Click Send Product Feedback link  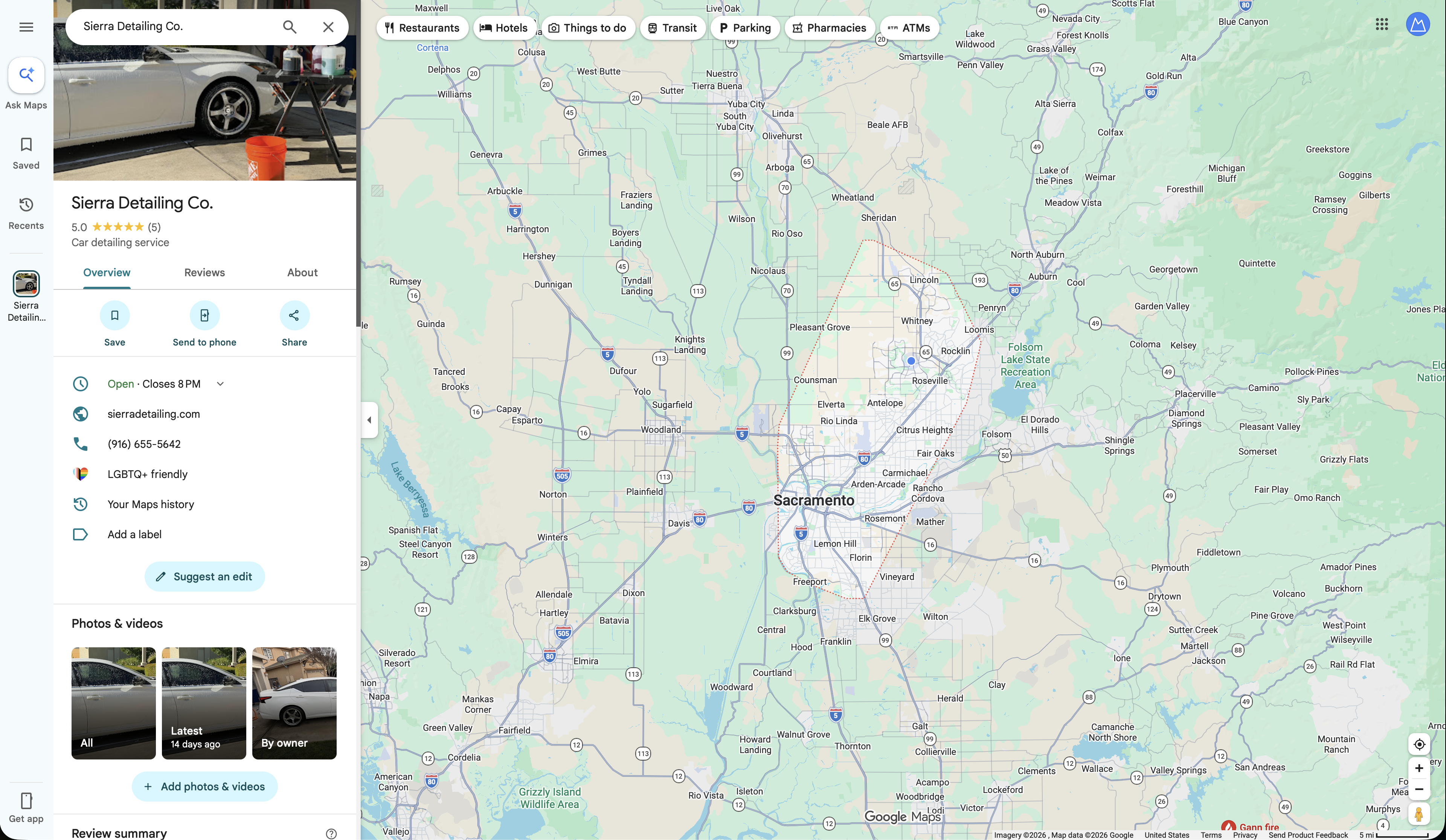pyautogui.click(x=1308, y=835)
